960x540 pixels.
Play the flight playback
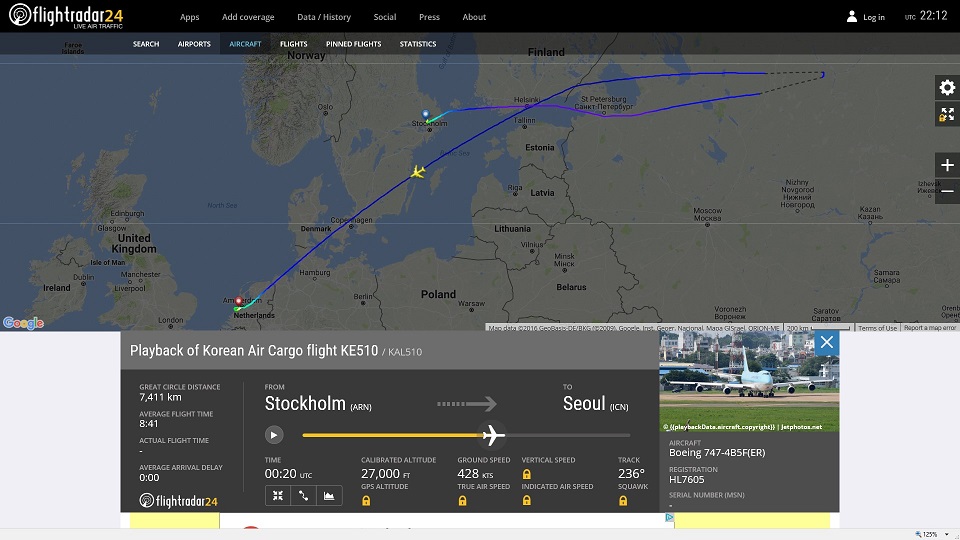click(274, 435)
